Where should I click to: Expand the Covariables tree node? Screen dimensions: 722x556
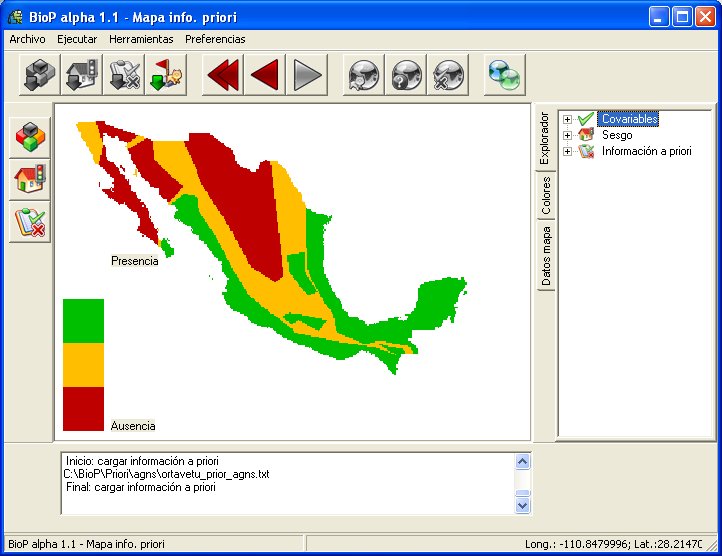[567, 119]
